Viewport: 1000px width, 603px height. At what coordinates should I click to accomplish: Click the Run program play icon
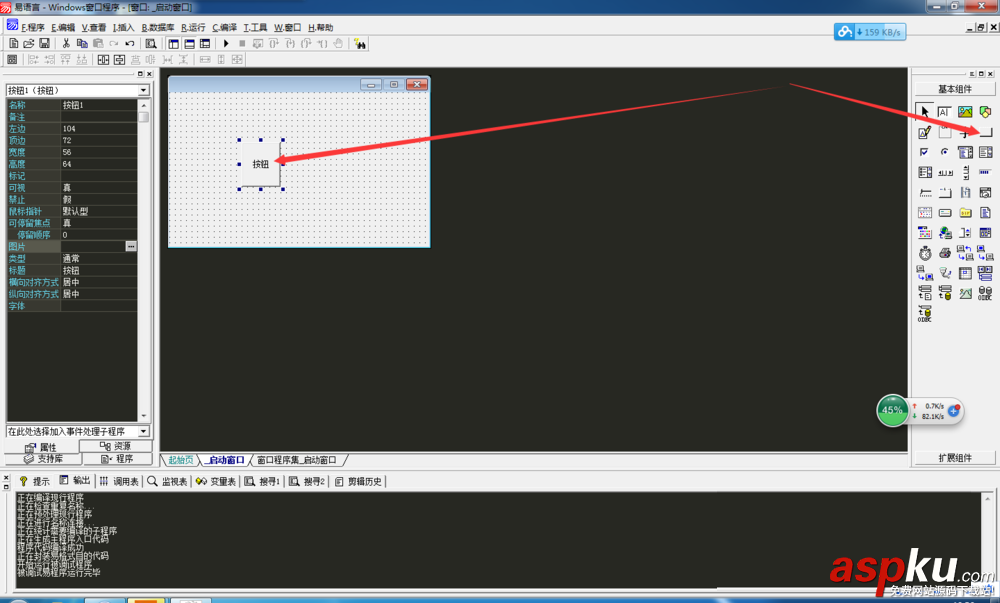pyautogui.click(x=226, y=43)
